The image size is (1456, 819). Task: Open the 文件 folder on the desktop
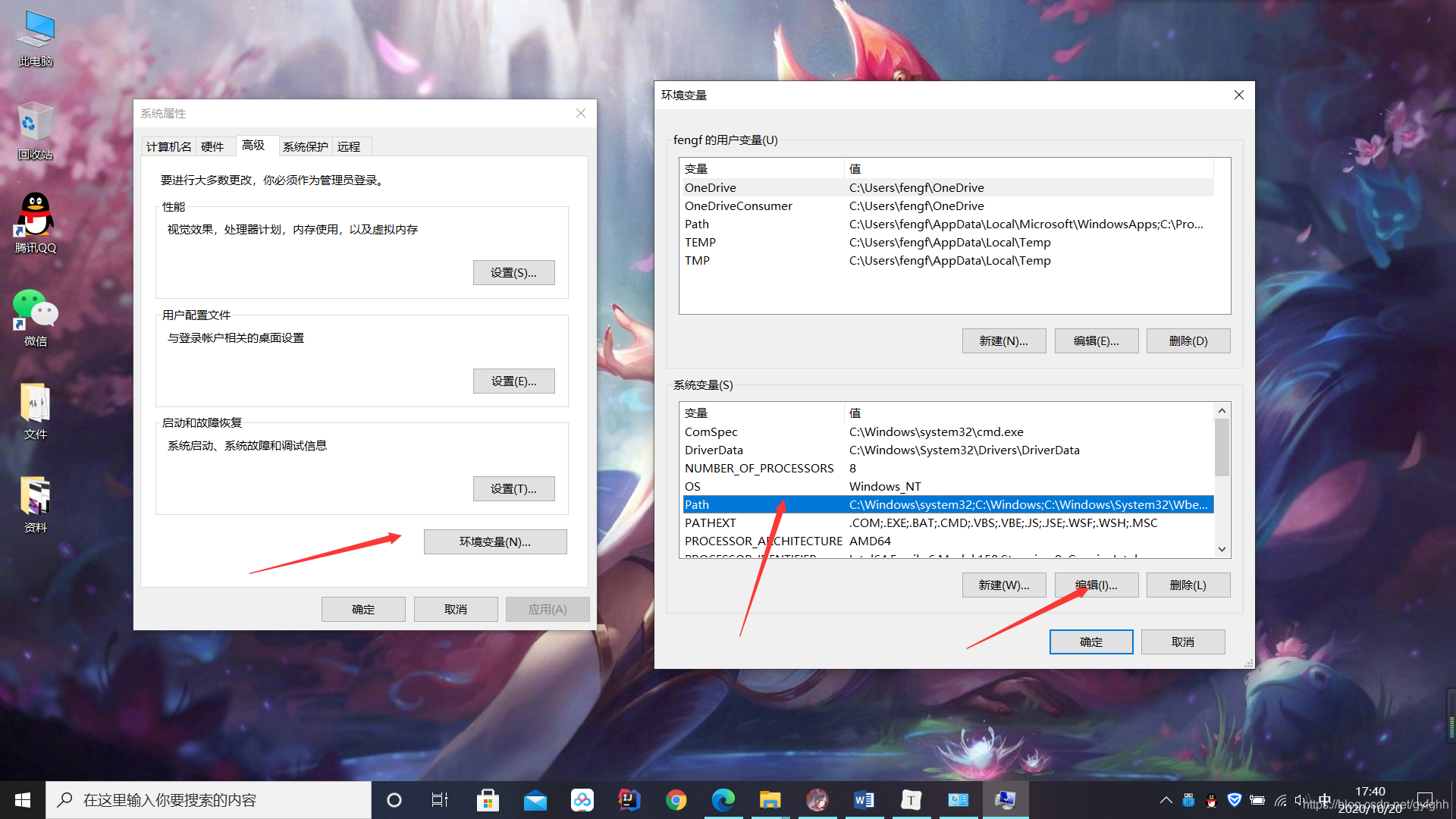(x=36, y=412)
